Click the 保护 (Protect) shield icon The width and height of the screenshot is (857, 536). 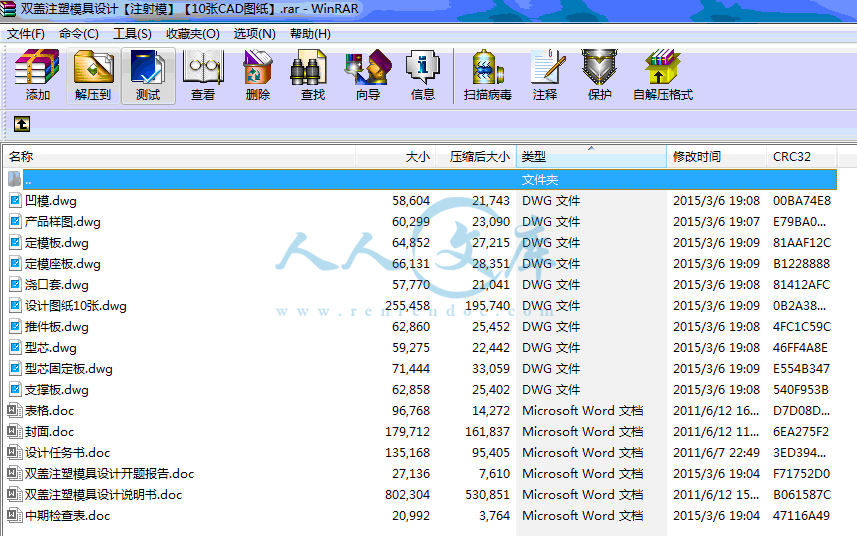click(x=599, y=68)
